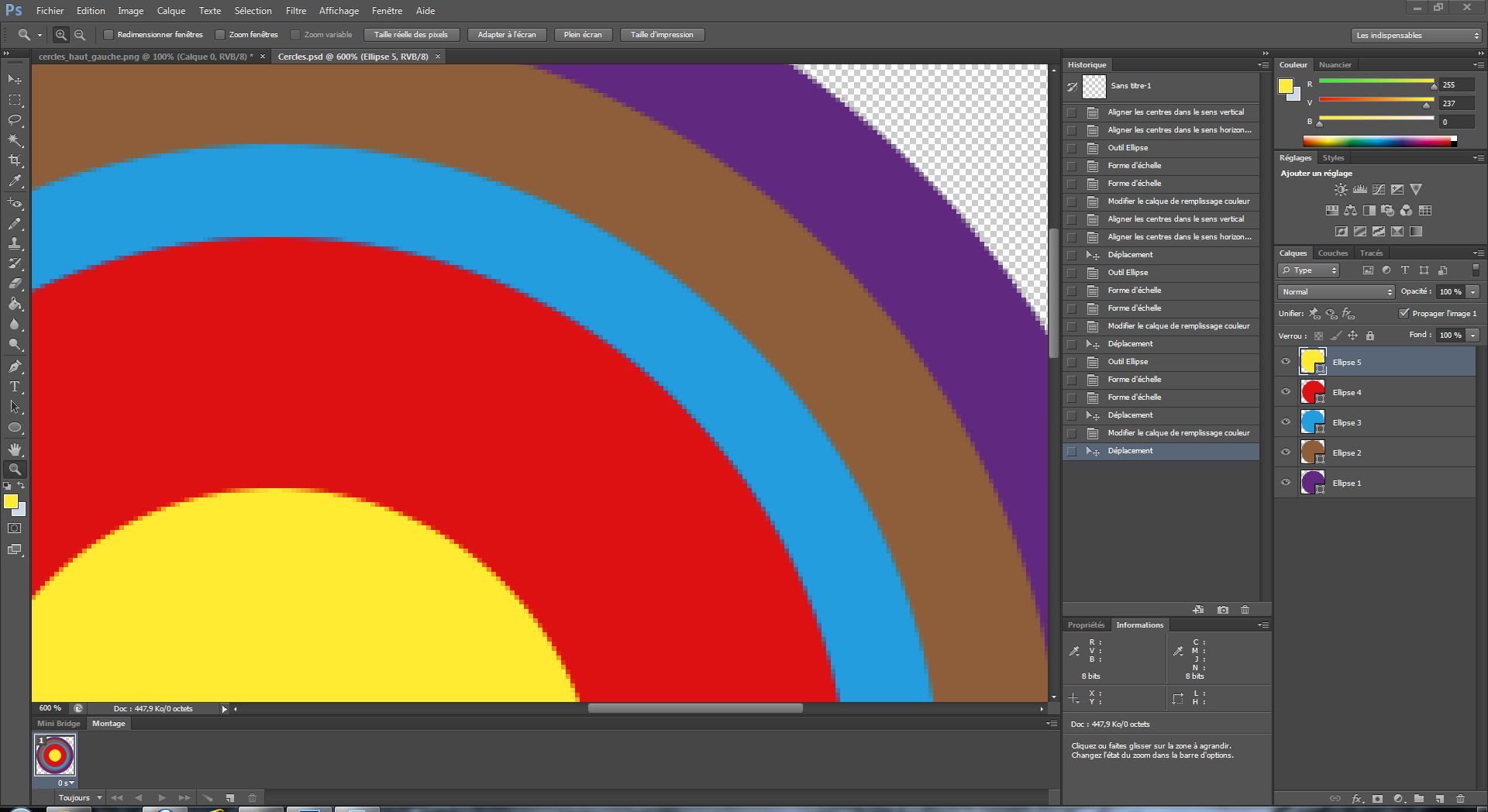This screenshot has width=1488, height=812.
Task: Select the Magic Wand tool
Action: click(15, 140)
